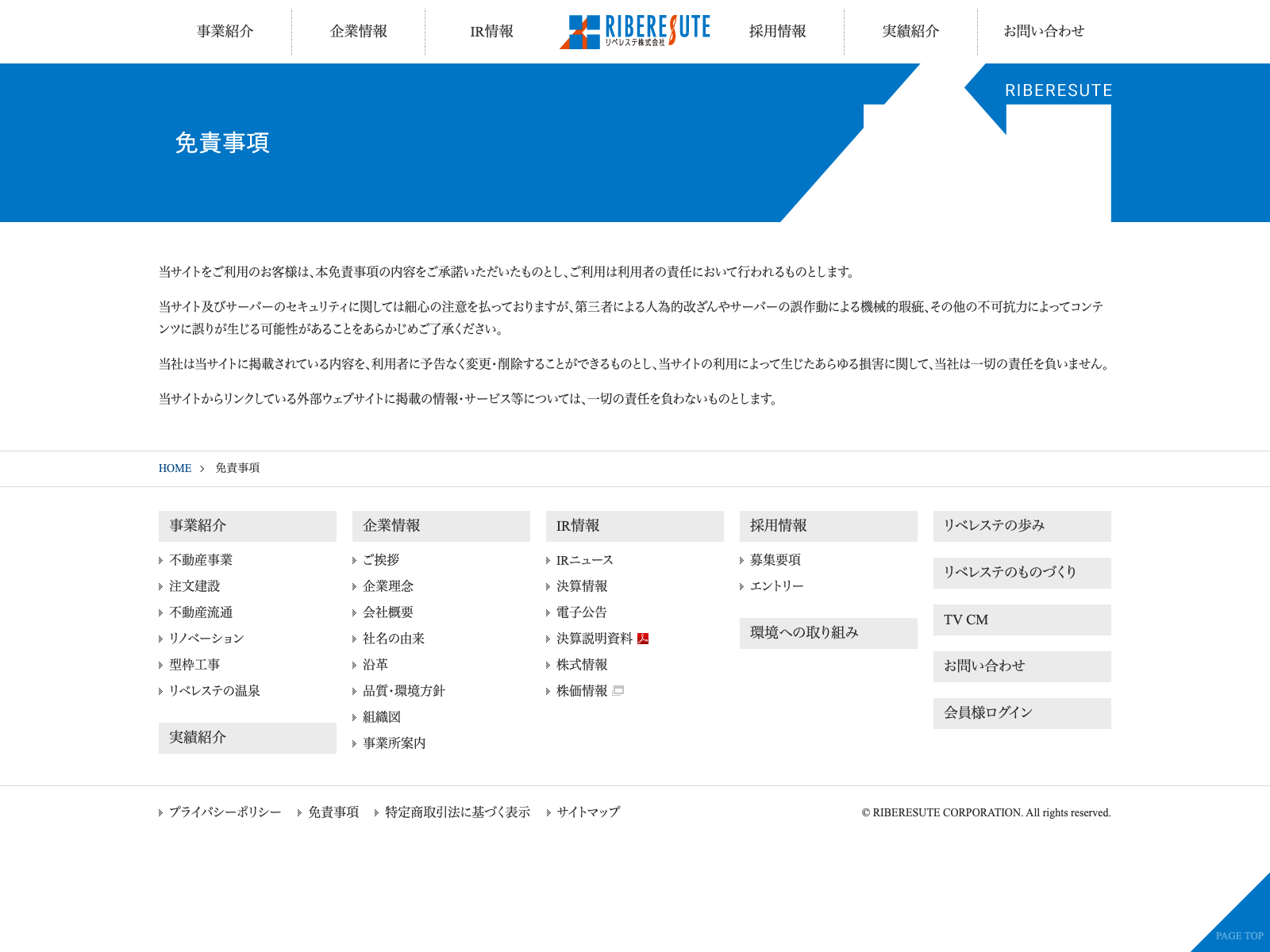Click the リベレステの歩み button
The image size is (1270, 952).
click(1022, 526)
